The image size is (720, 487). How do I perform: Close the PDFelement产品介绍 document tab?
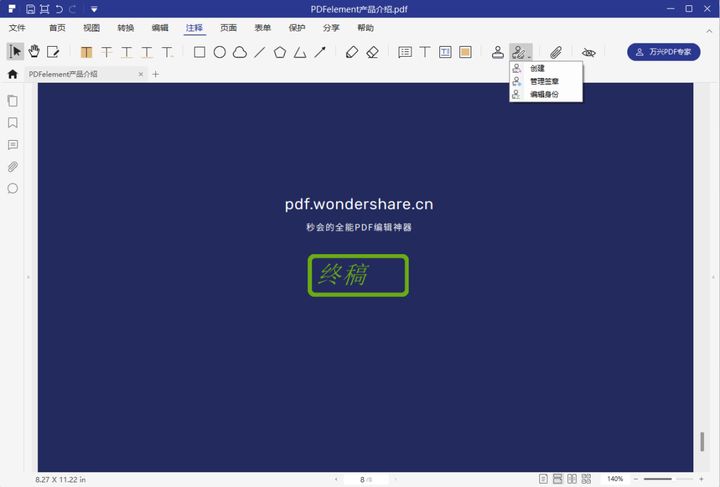click(141, 74)
